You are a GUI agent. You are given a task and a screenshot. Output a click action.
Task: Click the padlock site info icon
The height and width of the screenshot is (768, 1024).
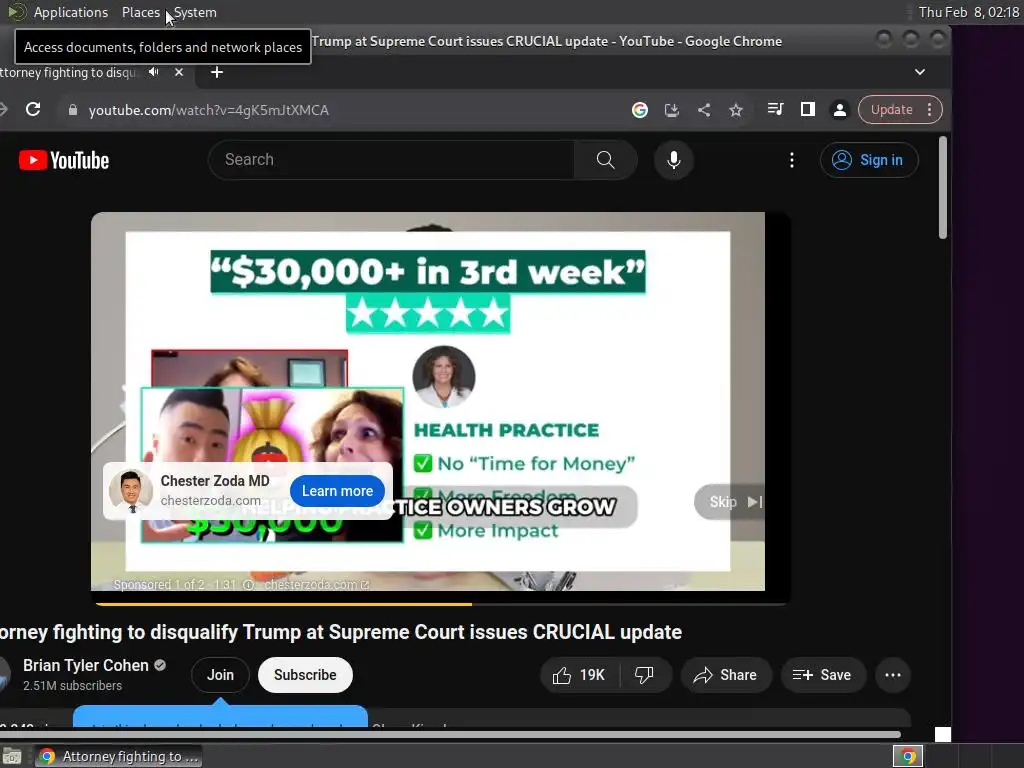pos(72,110)
